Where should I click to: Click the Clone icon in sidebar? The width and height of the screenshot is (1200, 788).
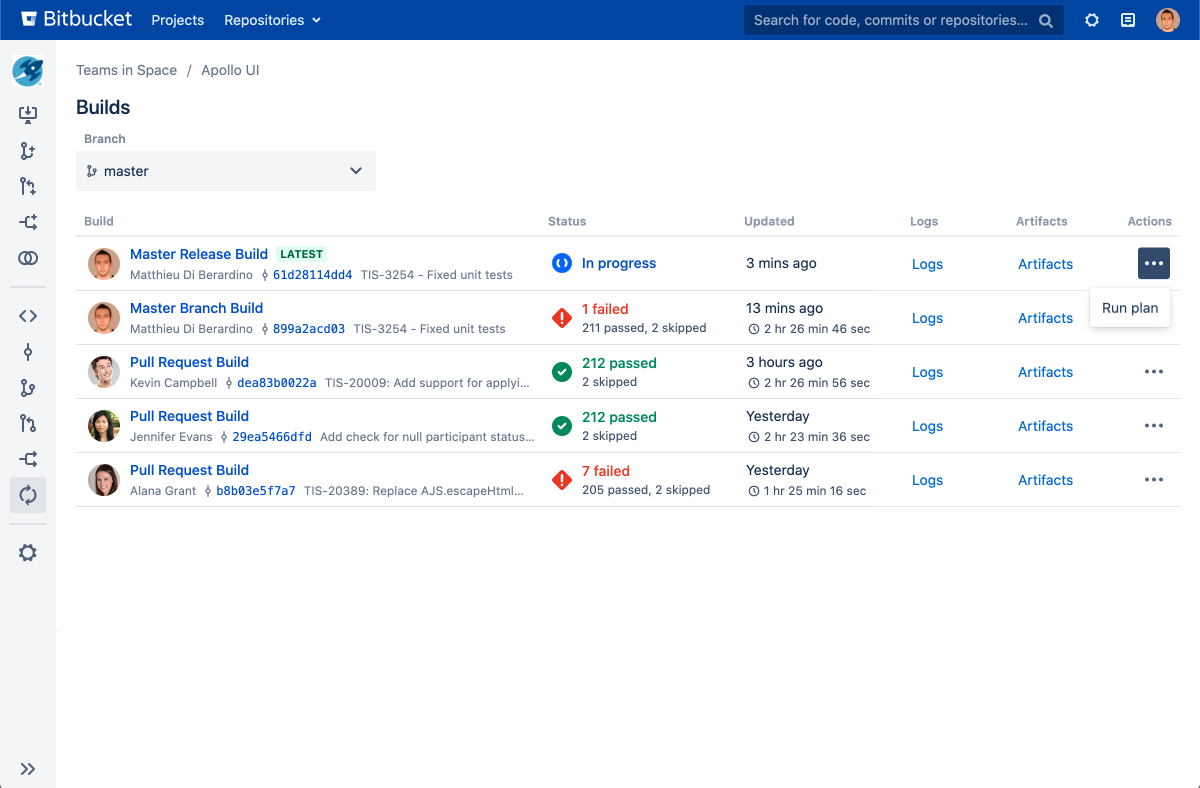pyautogui.click(x=28, y=115)
